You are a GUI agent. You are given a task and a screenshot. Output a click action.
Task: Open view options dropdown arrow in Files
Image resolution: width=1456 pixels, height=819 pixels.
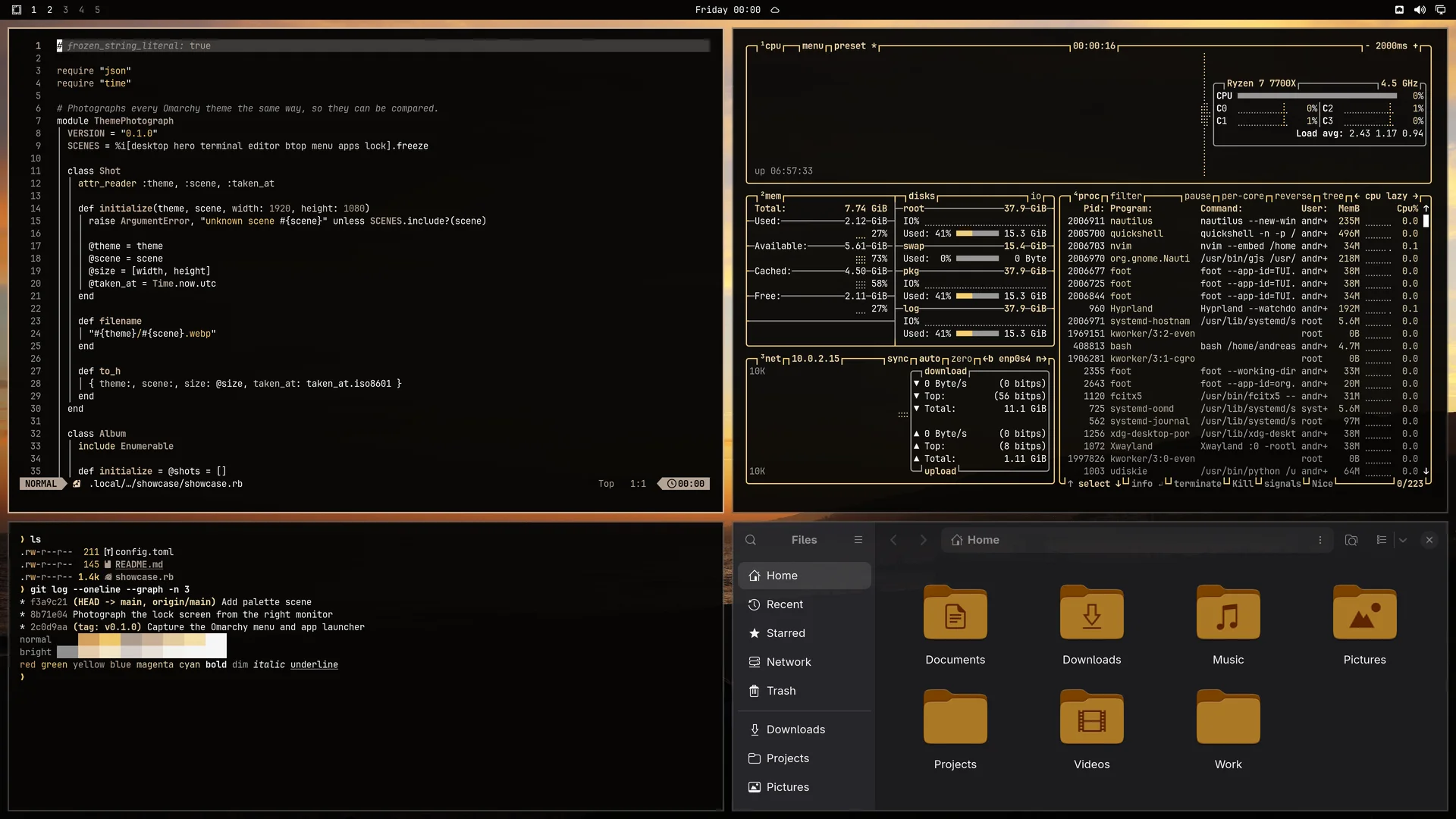pyautogui.click(x=1403, y=540)
